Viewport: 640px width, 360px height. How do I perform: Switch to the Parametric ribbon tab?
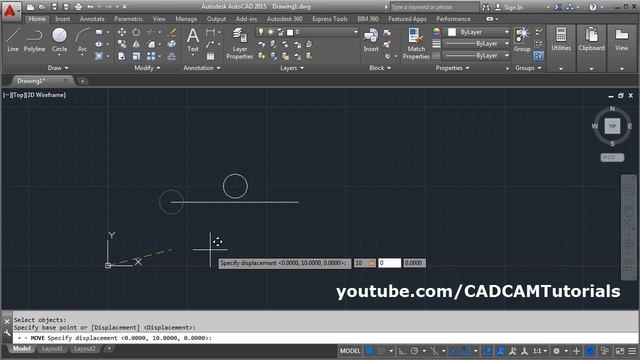129,19
